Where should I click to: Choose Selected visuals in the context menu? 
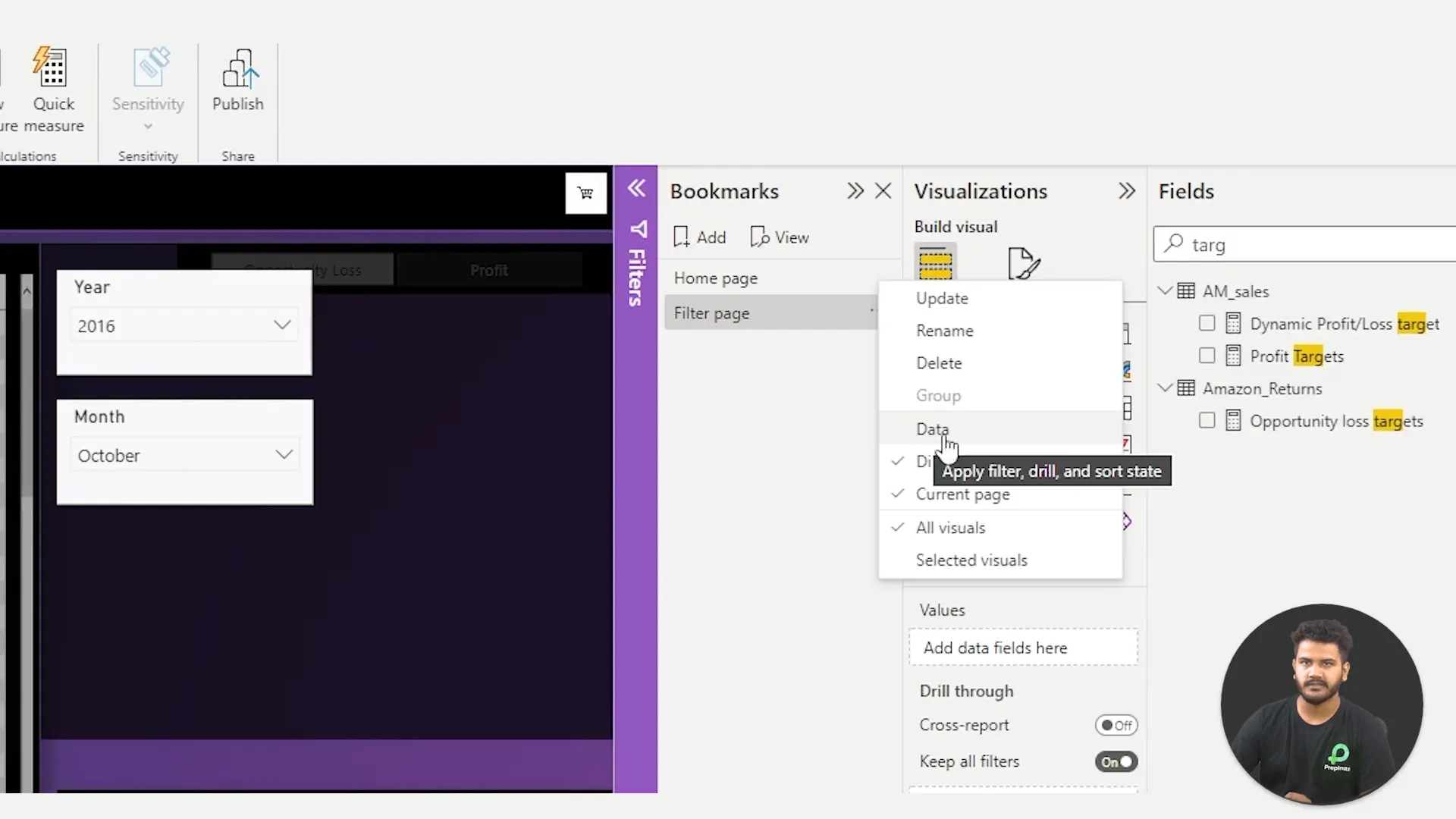[x=971, y=560]
